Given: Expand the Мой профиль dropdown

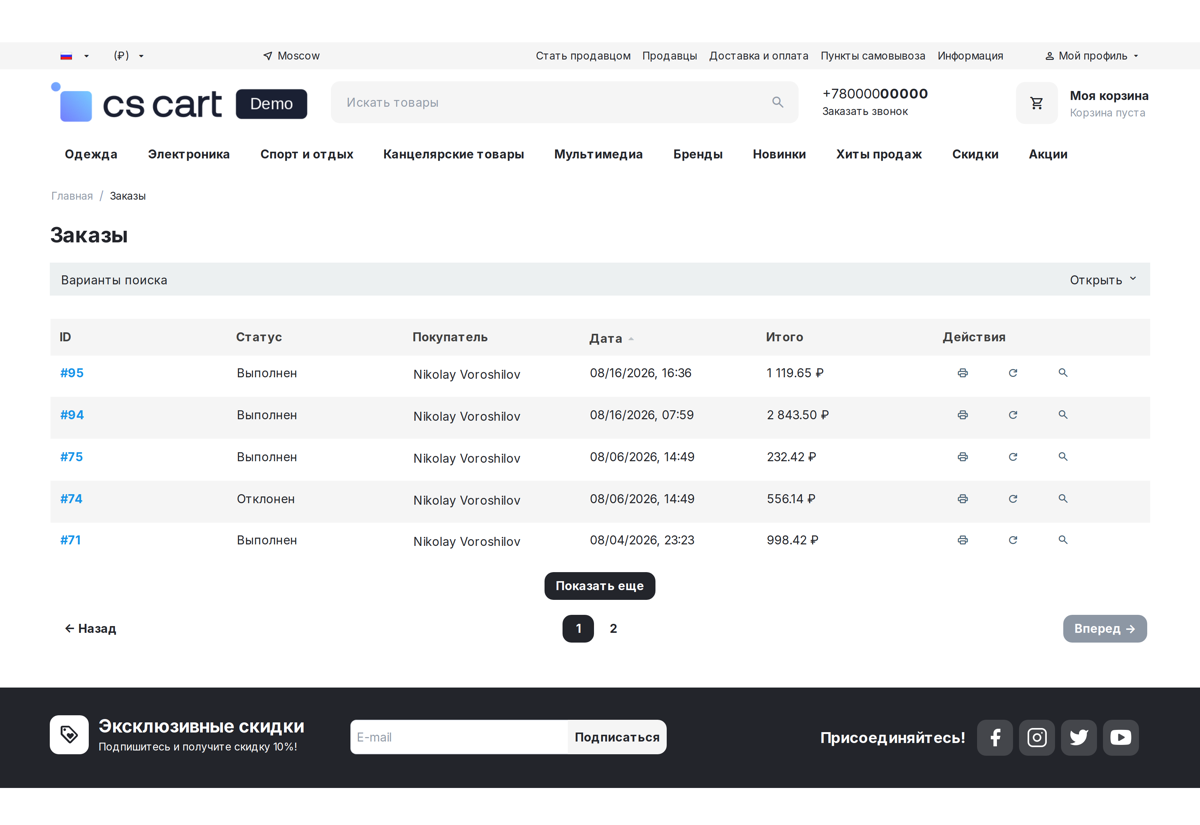Looking at the screenshot, I should click(x=1092, y=56).
